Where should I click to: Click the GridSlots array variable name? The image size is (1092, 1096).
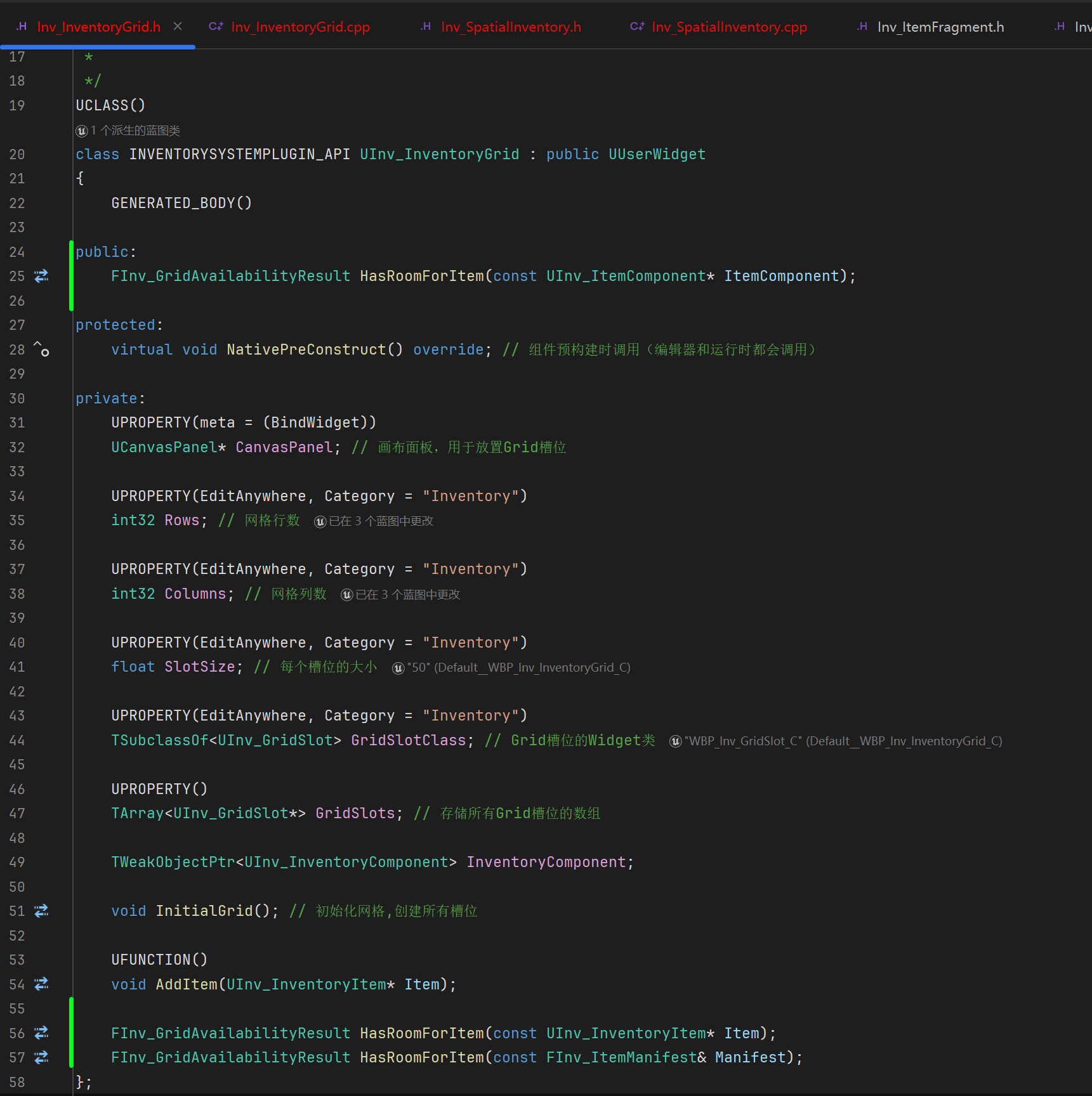coord(355,813)
